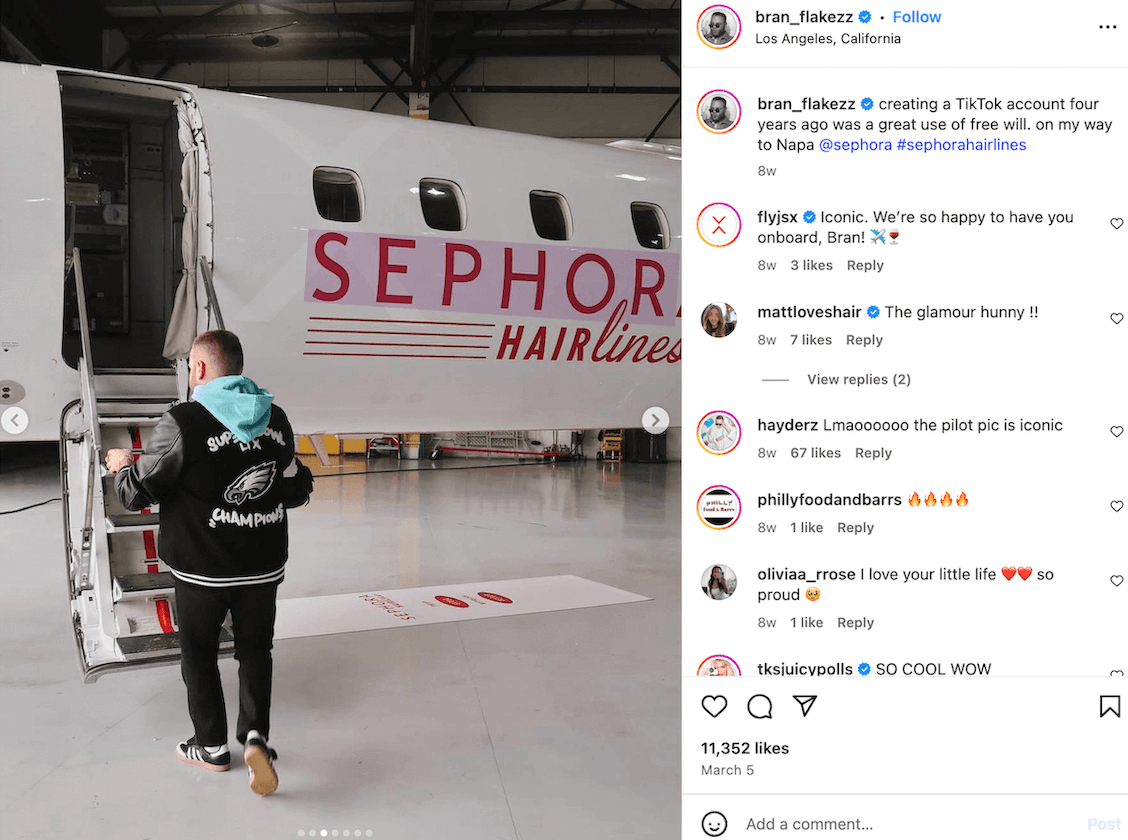
Task: Open the Los Angeles, California location
Action: tap(827, 39)
